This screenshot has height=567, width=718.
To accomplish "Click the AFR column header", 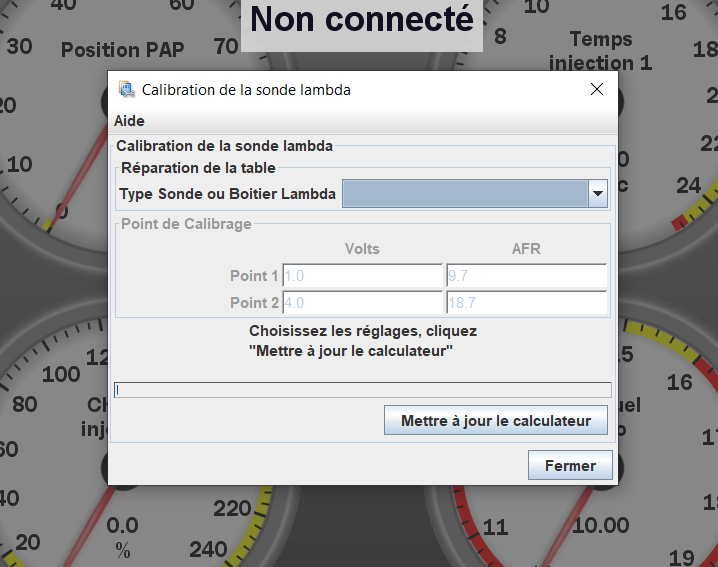I will (x=526, y=249).
